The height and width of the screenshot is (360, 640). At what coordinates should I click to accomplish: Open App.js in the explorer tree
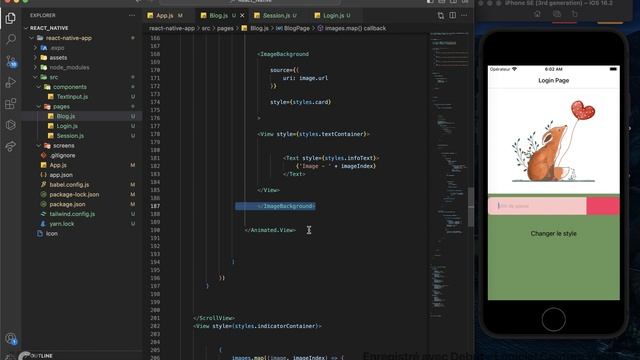pos(58,165)
